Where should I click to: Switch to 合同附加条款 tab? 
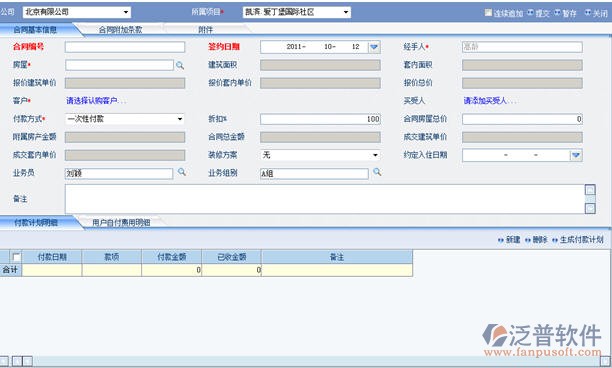(x=120, y=30)
